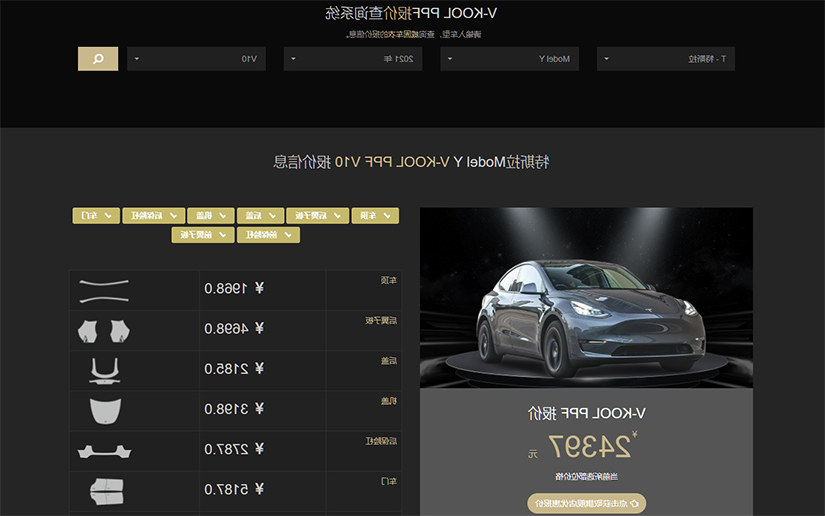The image size is (825, 516).
Task: Toggle the 后保险杠 part tag
Action: (x=154, y=216)
